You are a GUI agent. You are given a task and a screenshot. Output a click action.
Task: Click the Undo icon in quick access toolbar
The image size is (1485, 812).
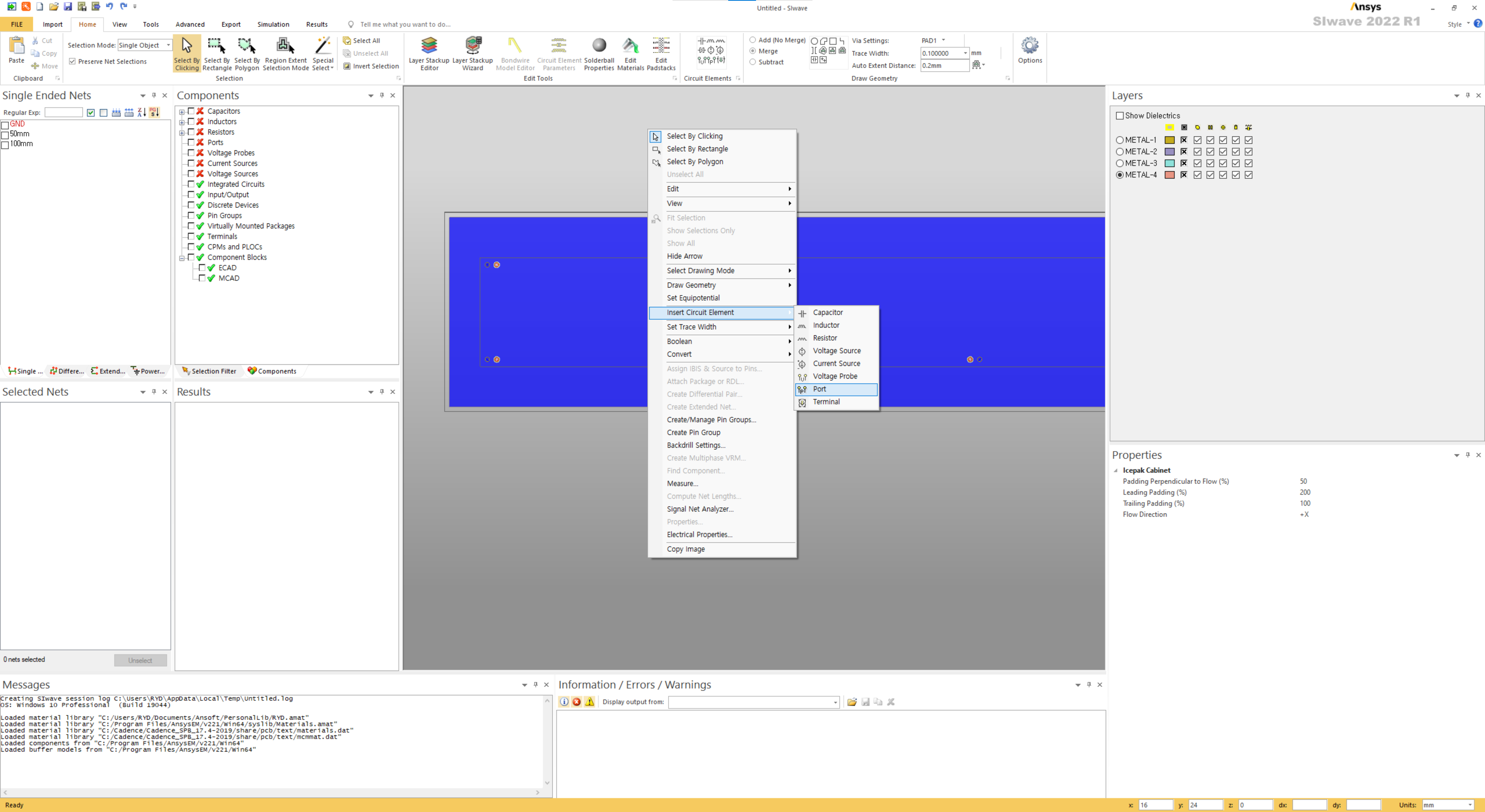(x=109, y=6)
